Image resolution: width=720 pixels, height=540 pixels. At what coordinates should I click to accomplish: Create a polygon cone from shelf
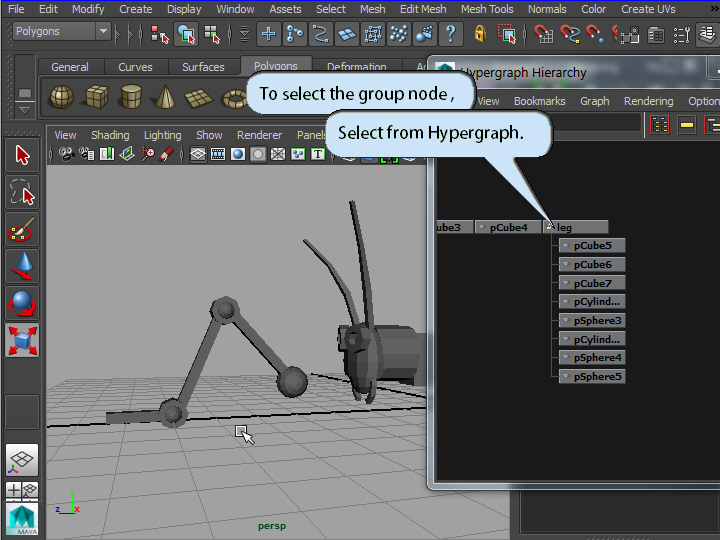pyautogui.click(x=165, y=97)
